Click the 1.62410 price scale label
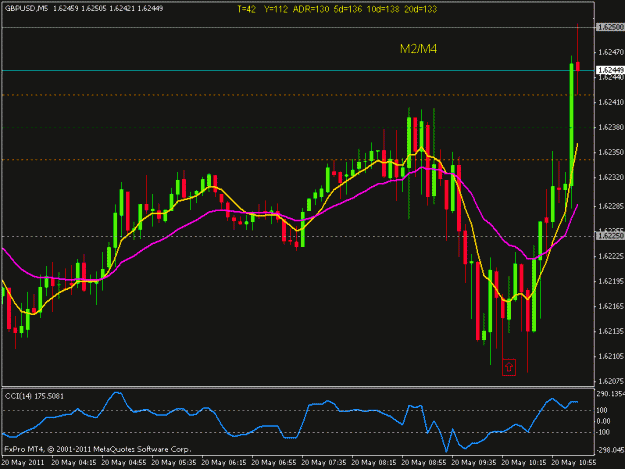This screenshot has height=469, width=625. 611,102
